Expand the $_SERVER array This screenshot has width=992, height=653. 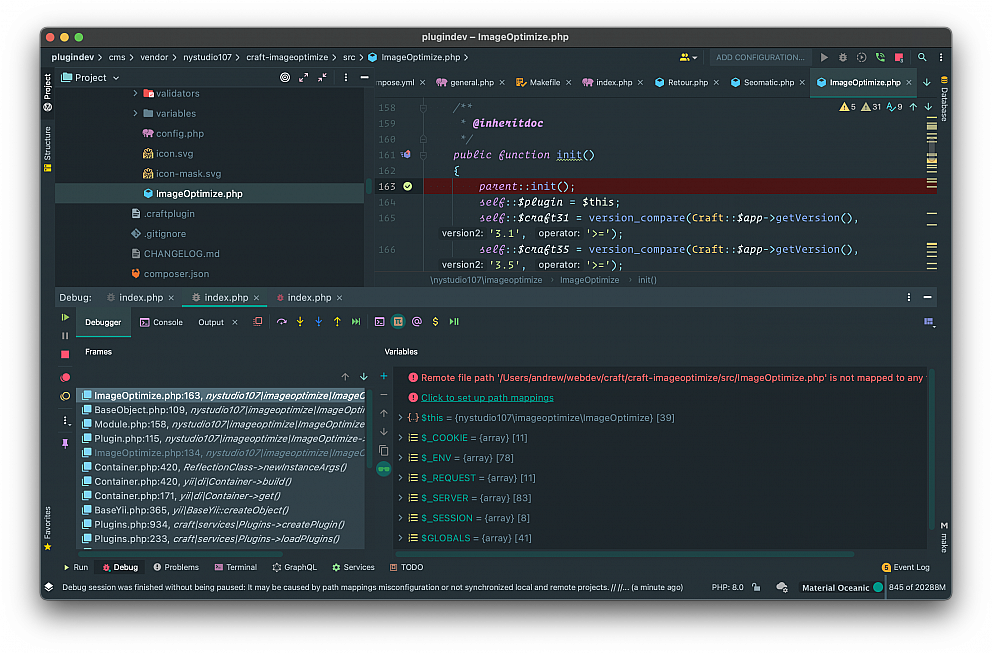click(400, 498)
